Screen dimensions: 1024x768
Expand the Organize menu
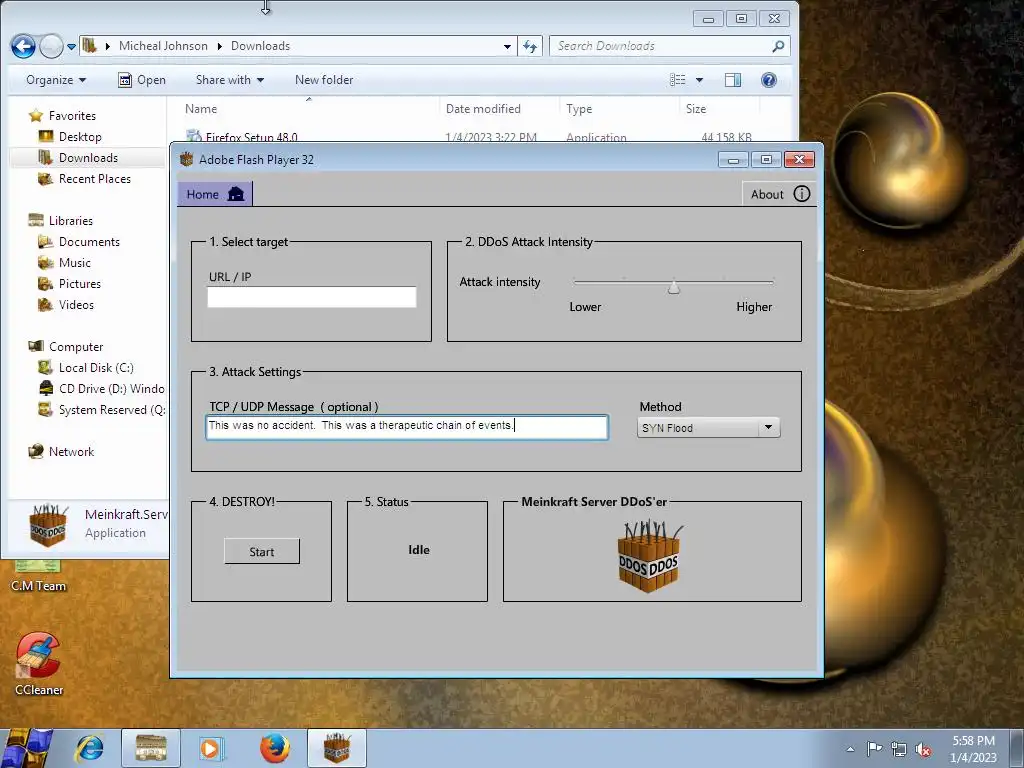pyautogui.click(x=56, y=80)
